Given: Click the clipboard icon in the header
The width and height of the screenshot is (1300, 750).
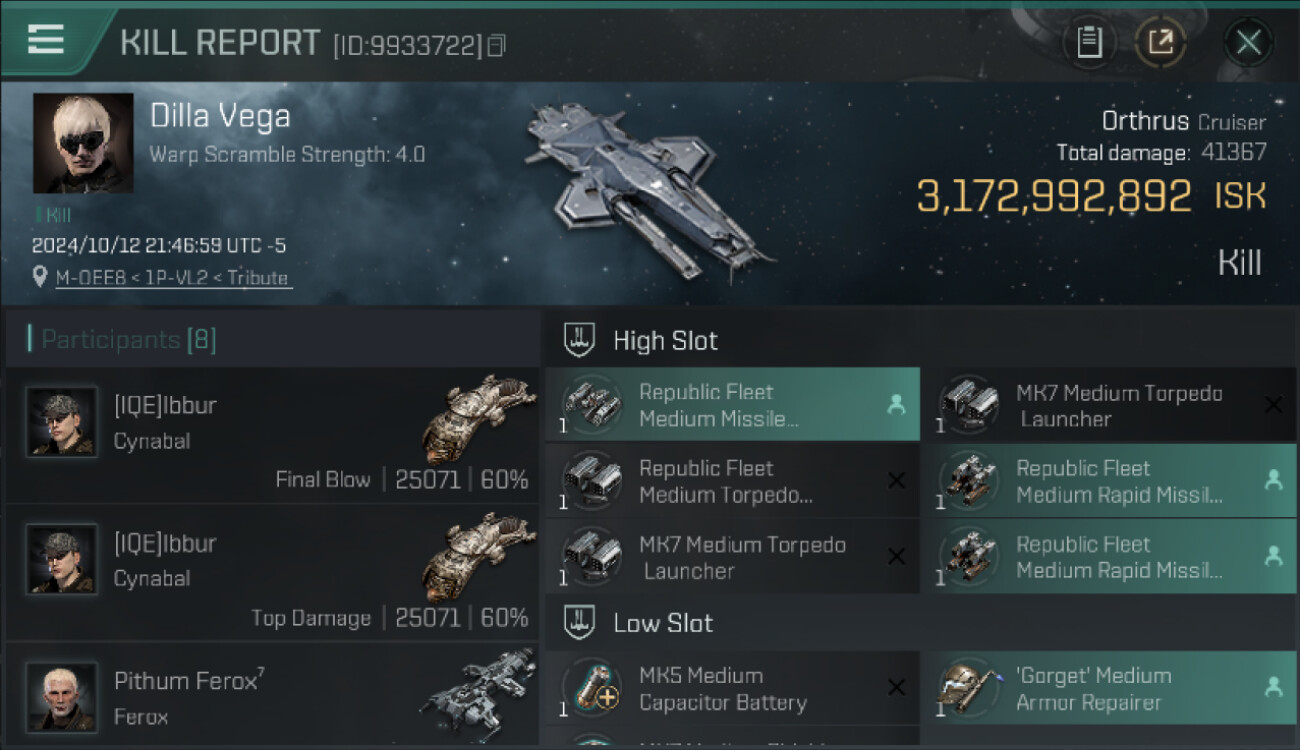Looking at the screenshot, I should click(1089, 42).
